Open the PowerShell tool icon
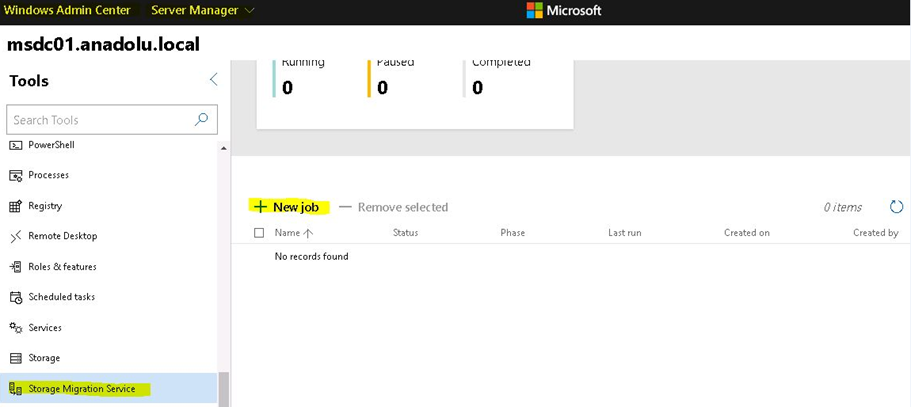This screenshot has width=911, height=407. [16, 145]
